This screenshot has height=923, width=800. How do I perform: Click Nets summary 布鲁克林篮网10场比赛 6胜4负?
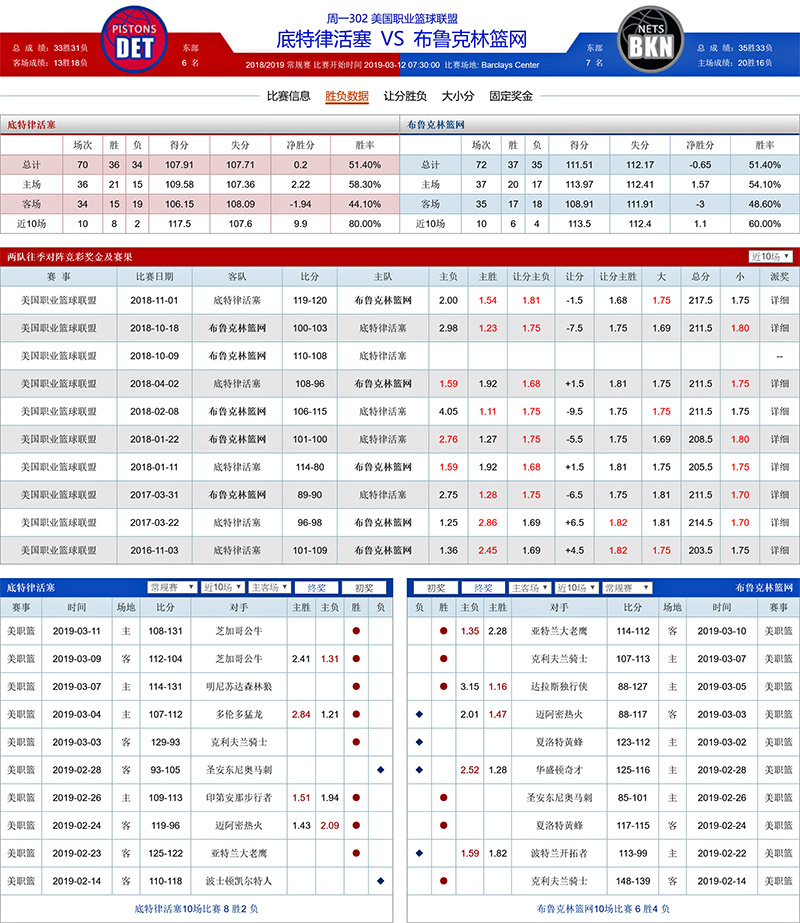coord(603,909)
